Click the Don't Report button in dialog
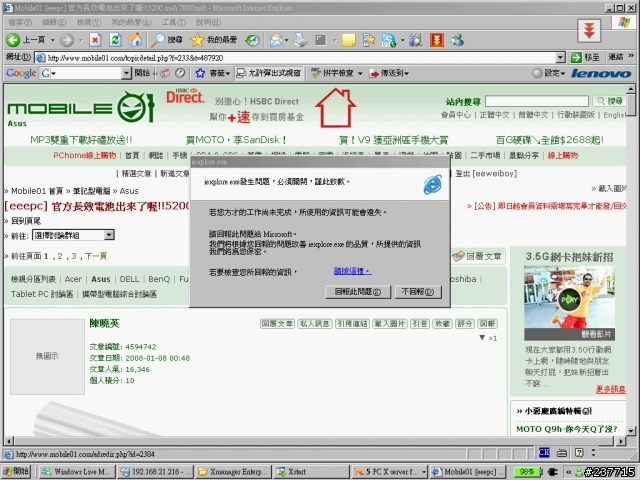640x480 pixels. pyautogui.click(x=418, y=292)
